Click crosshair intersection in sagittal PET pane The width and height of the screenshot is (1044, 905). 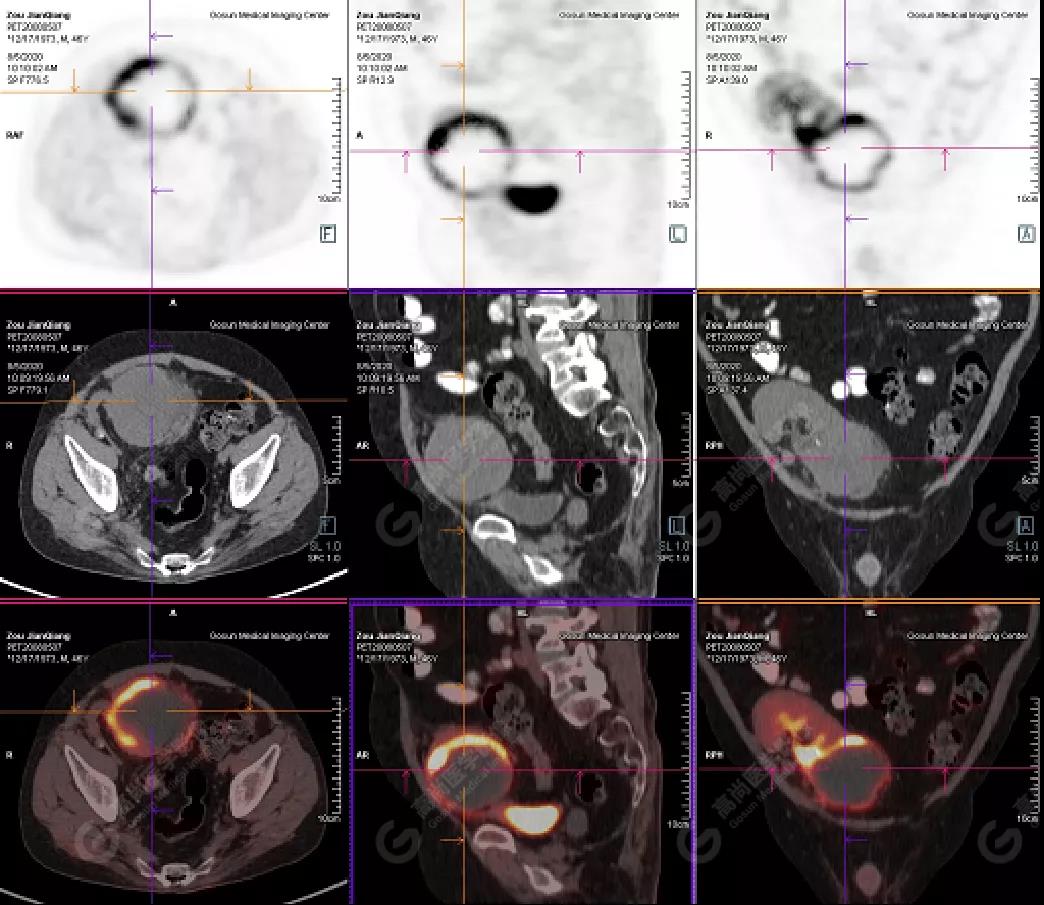464,151
